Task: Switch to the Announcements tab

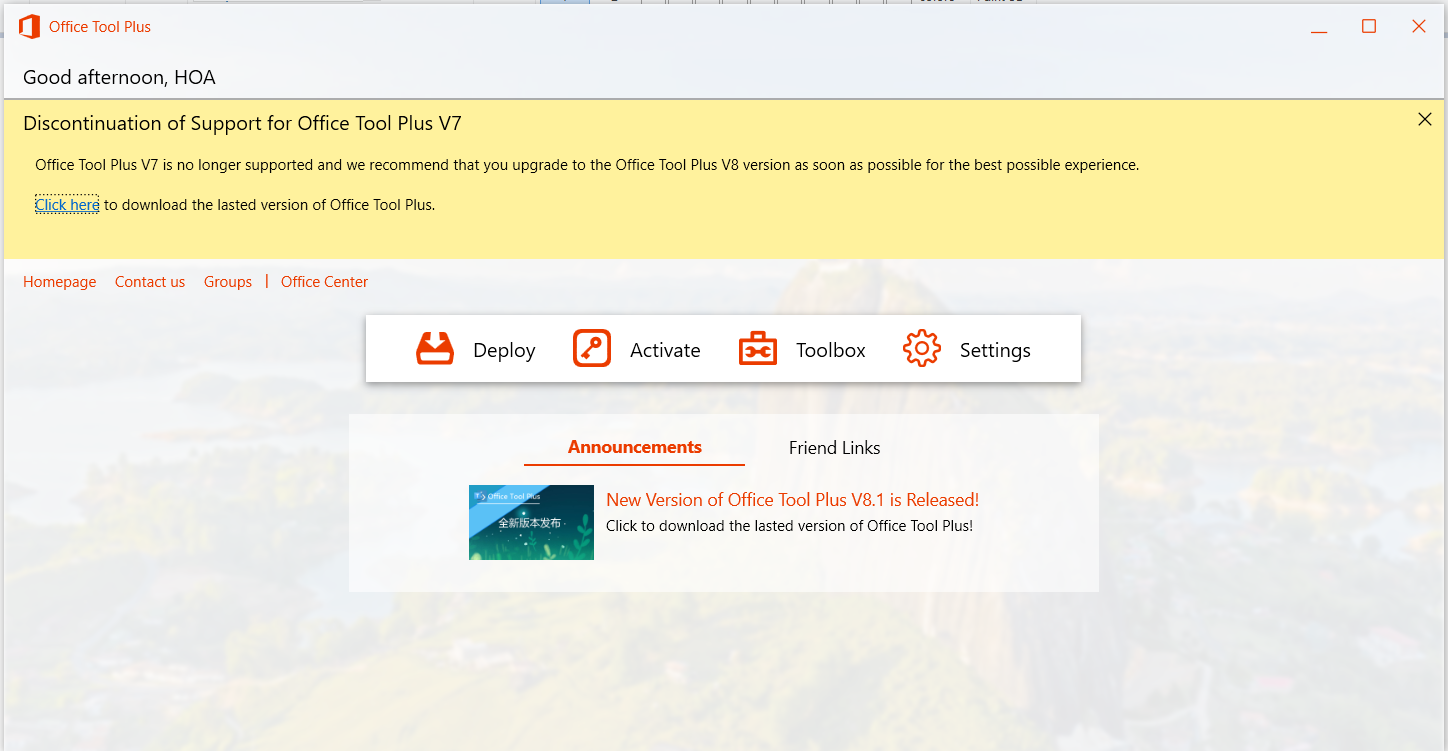Action: [x=635, y=447]
